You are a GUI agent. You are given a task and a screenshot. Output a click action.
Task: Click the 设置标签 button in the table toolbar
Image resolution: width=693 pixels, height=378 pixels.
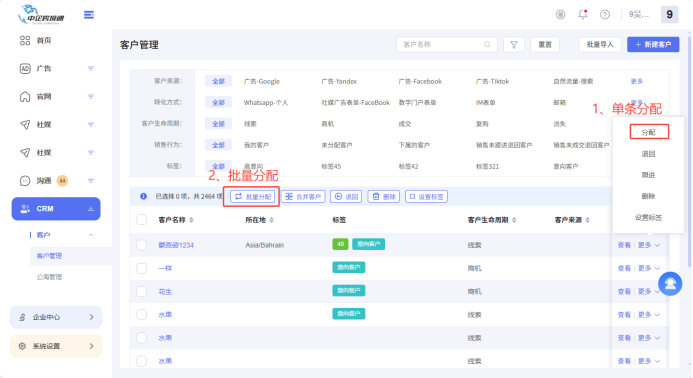[x=426, y=196]
